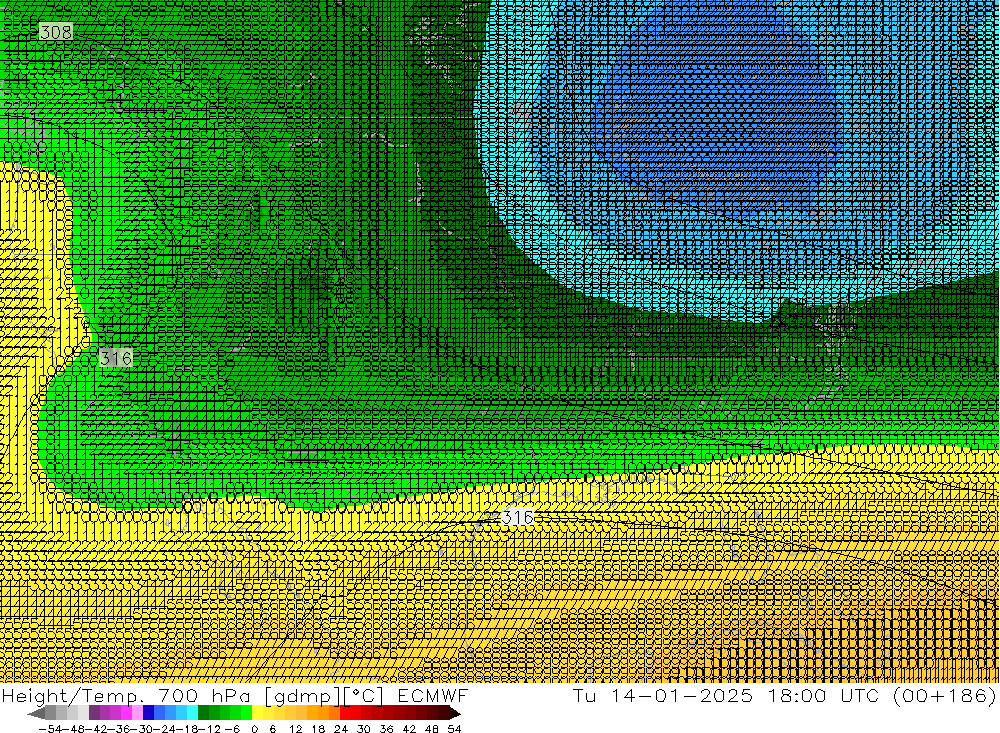Pick the darkest green legend swatch
Viewport: 1000px width, 733px height.
tap(203, 713)
